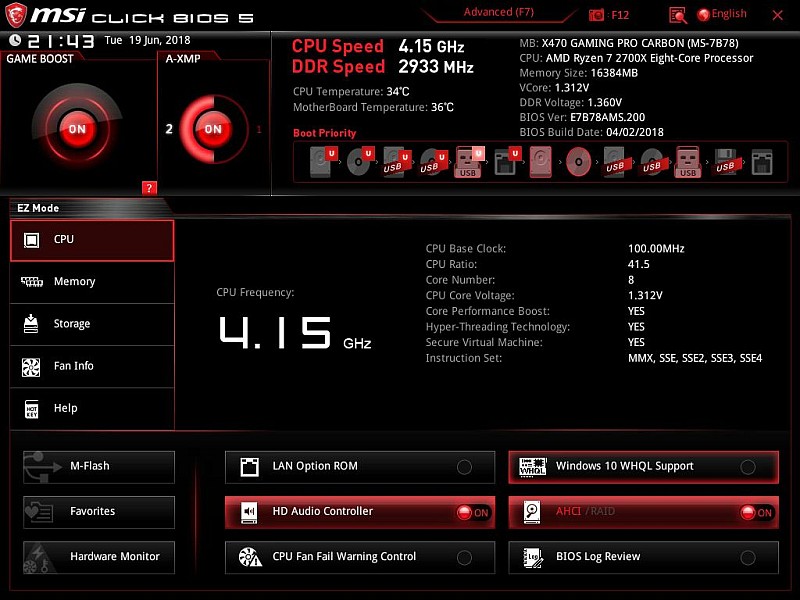This screenshot has height=600, width=800.
Task: Click the system time 21:43
Action: 61,41
